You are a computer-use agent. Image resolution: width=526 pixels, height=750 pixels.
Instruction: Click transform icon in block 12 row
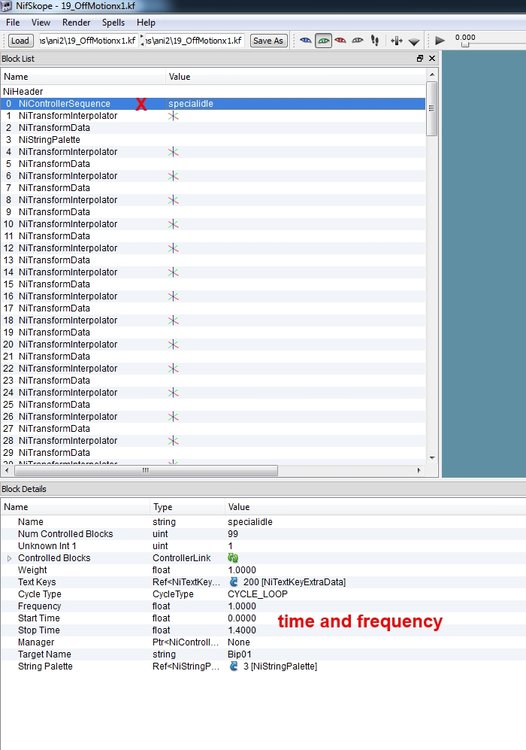coord(173,248)
